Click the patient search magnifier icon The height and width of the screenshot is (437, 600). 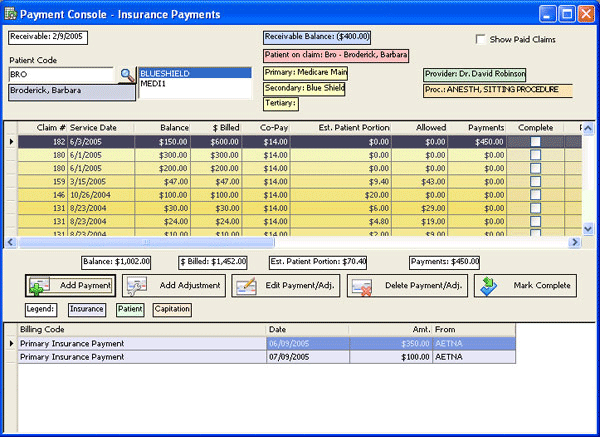[126, 75]
